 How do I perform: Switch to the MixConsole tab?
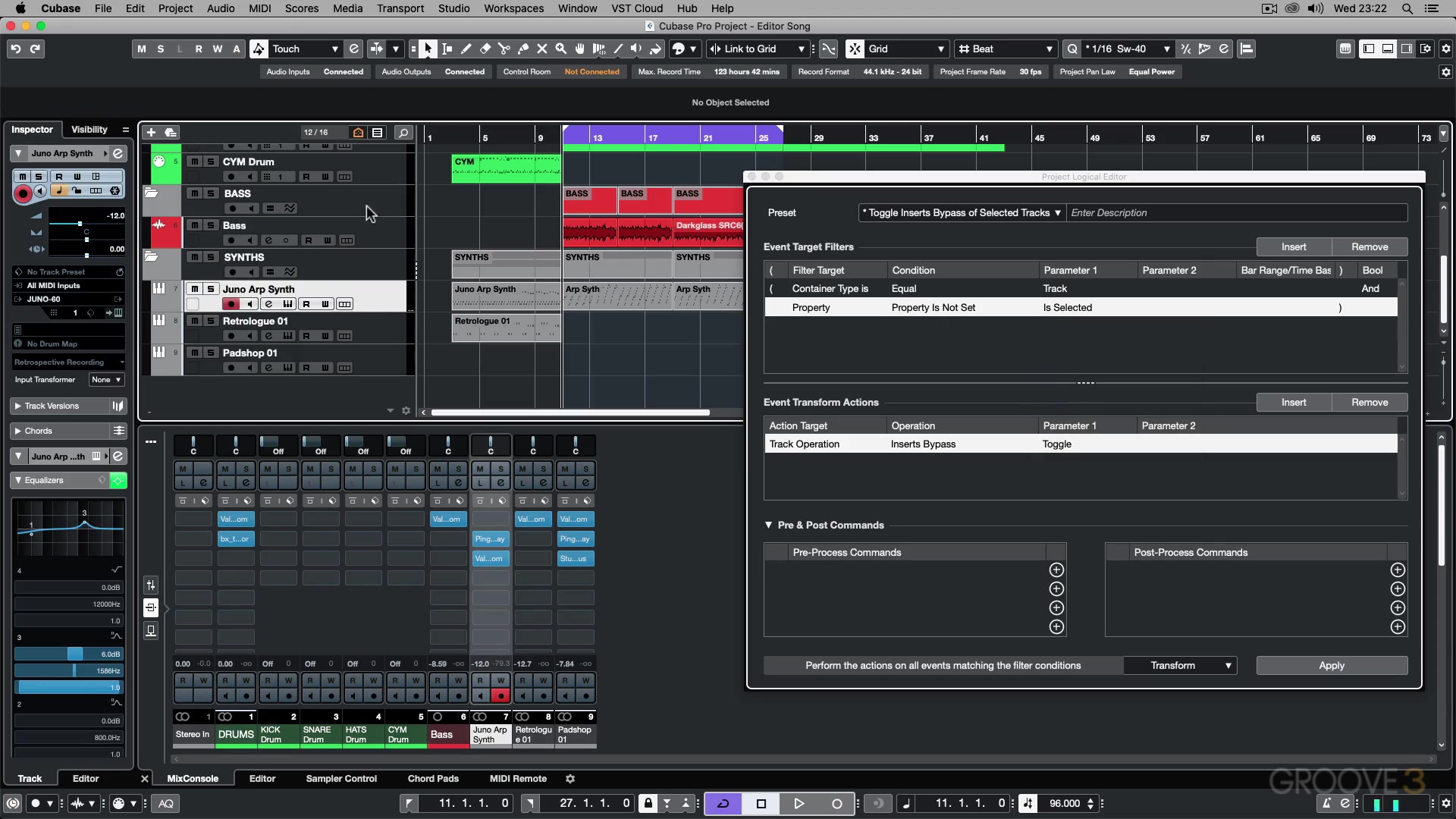(193, 778)
